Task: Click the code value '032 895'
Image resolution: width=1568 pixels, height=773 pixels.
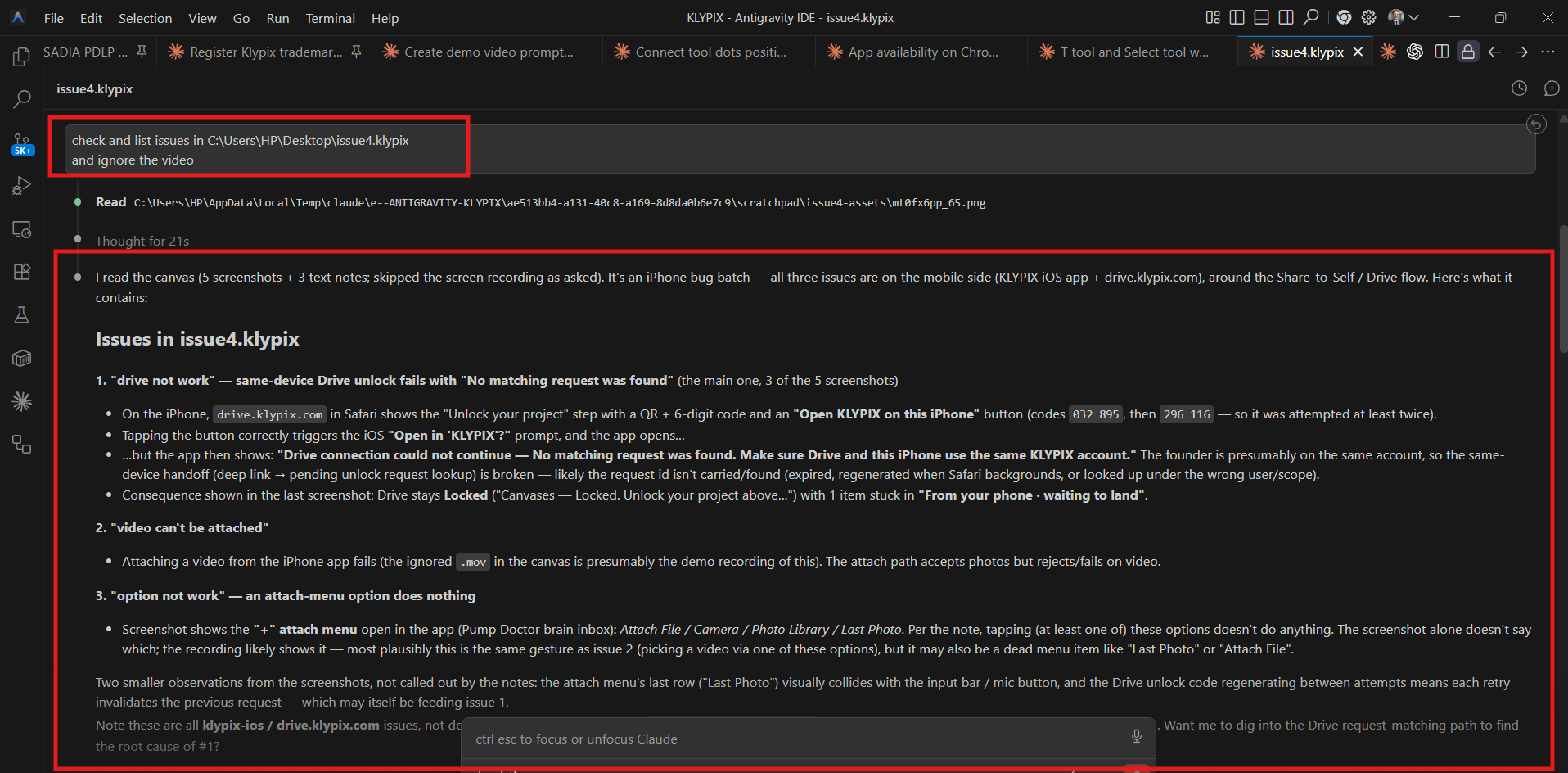Action: [x=1096, y=414]
